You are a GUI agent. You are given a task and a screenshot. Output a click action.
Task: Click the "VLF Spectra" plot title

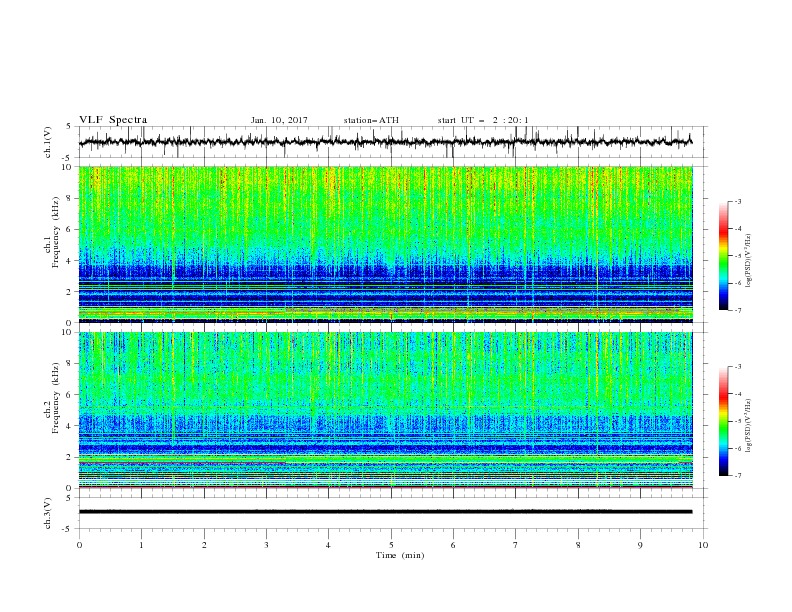[113, 120]
